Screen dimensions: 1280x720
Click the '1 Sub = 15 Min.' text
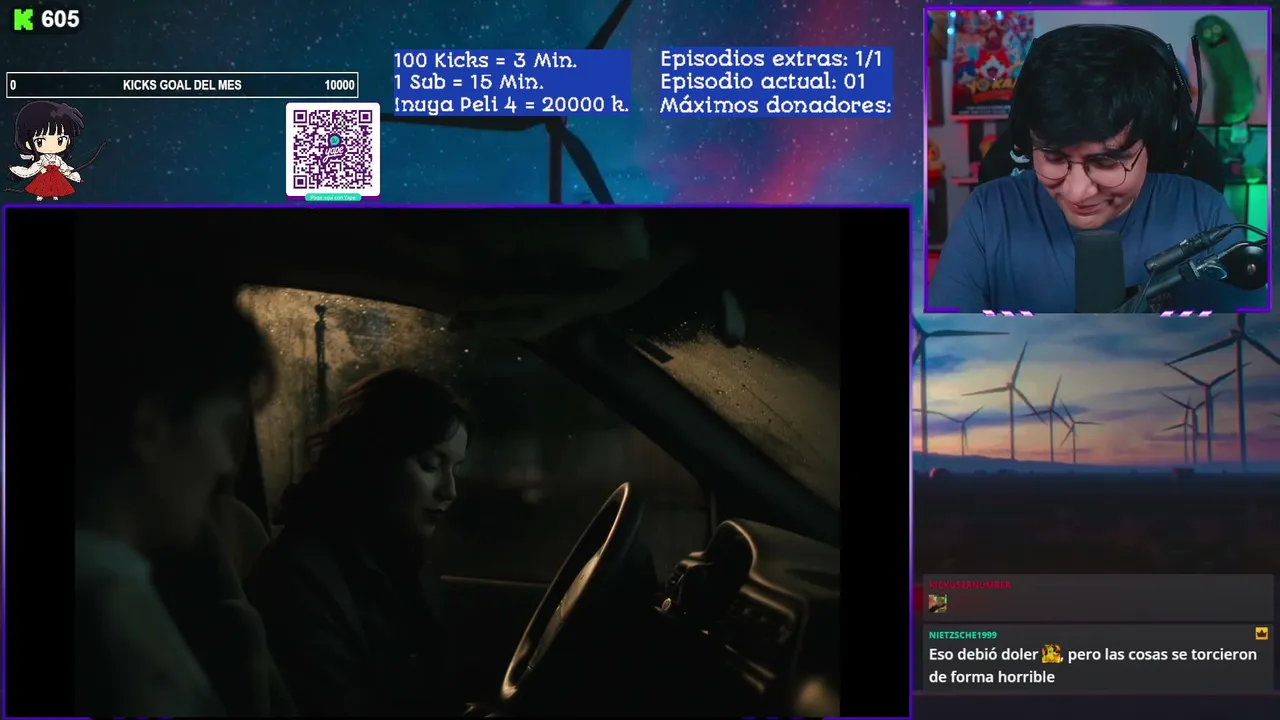468,82
